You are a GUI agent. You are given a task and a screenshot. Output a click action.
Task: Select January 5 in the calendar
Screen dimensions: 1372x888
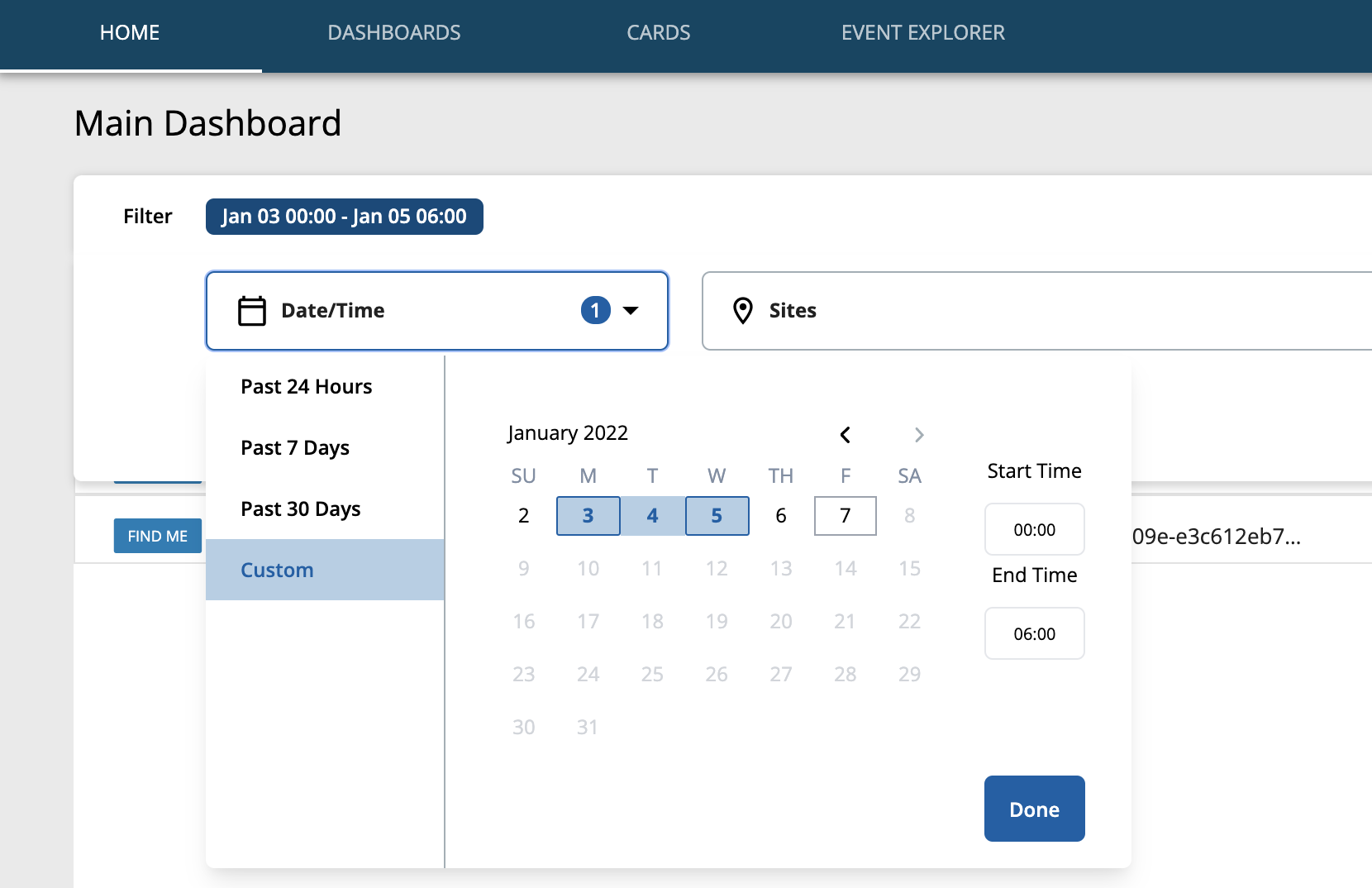click(x=717, y=516)
